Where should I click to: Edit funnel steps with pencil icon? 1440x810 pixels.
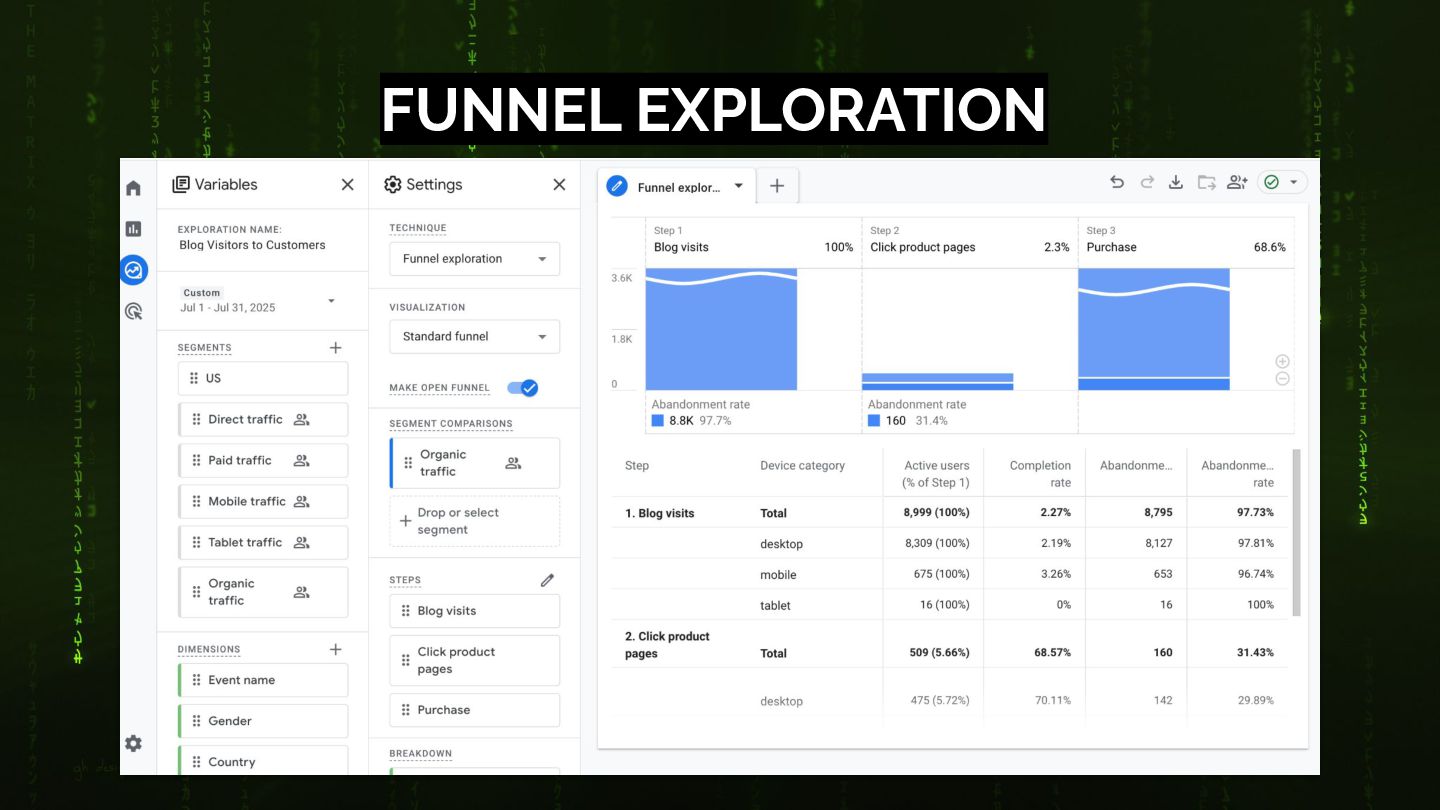[x=547, y=580]
